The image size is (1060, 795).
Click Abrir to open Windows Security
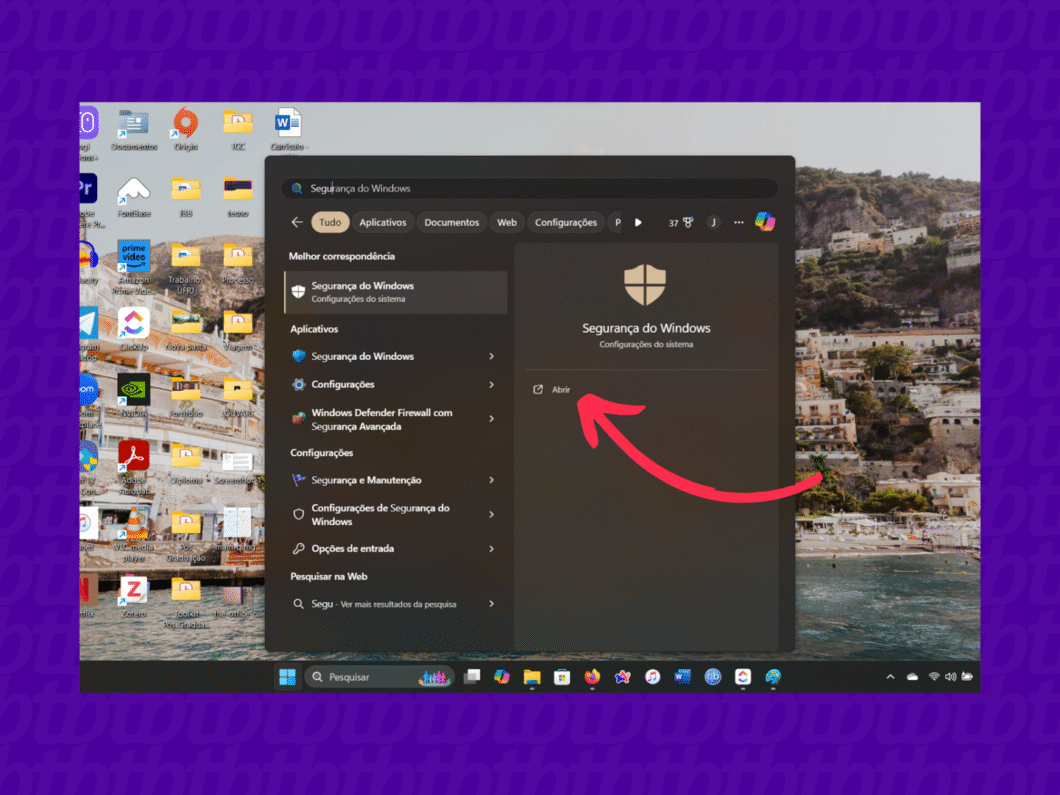pos(552,389)
